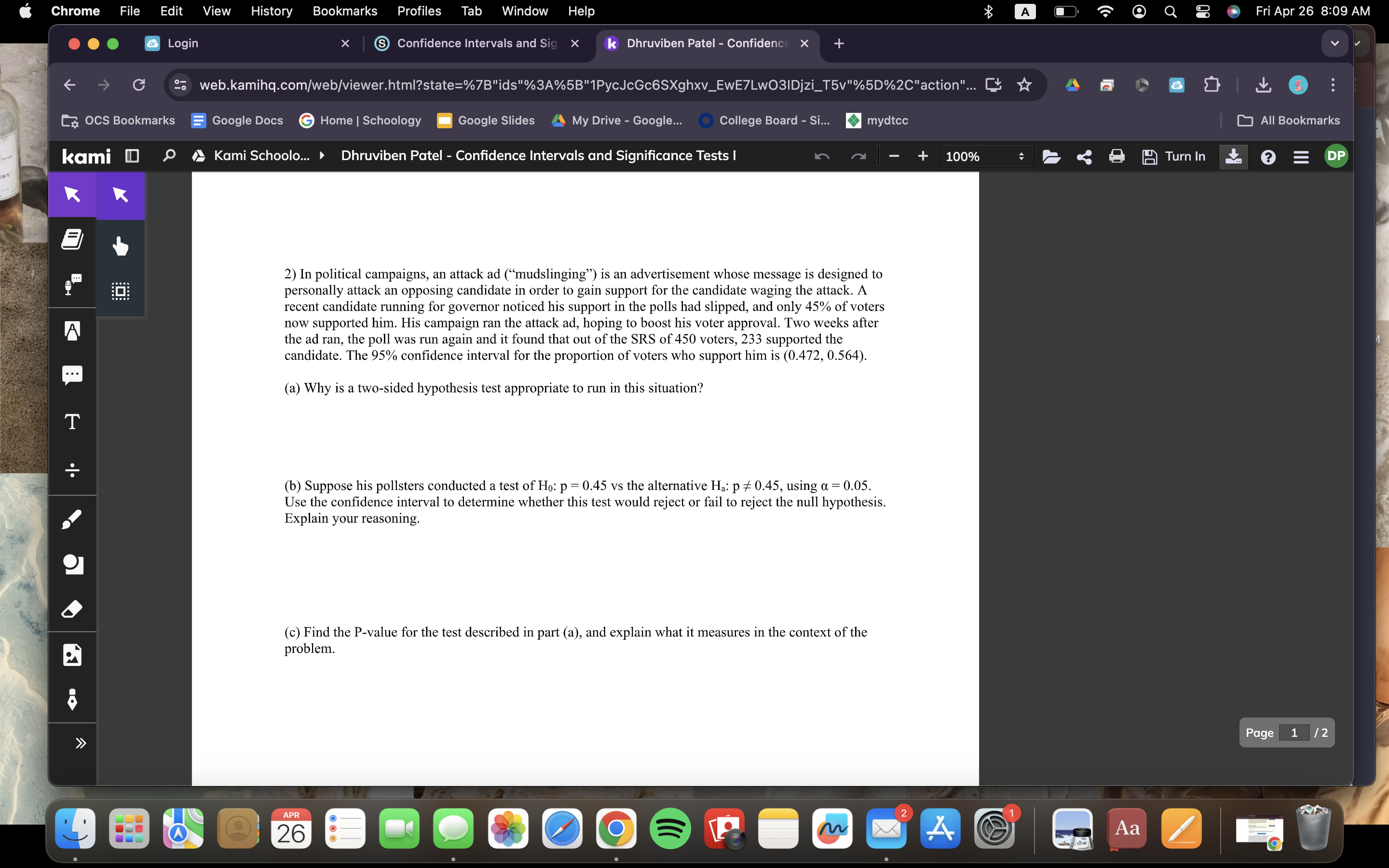Open the Shapes tool
This screenshot has width=1389, height=868.
pos(72,564)
